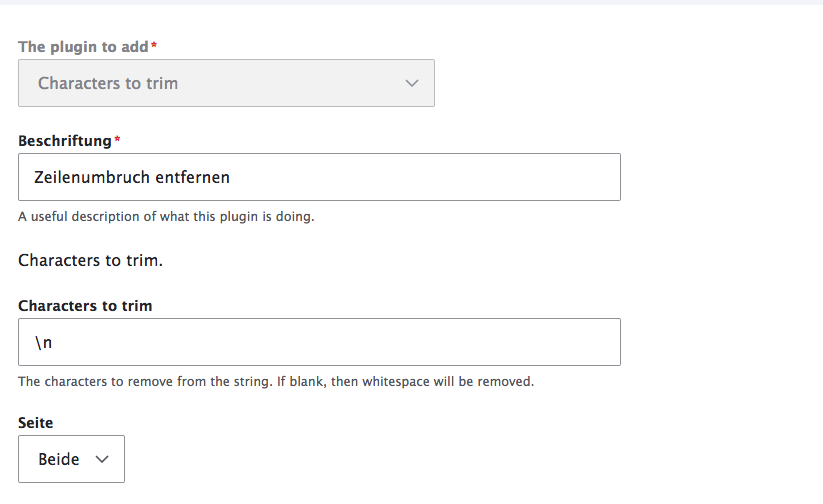
Task: Select the 'Beide' text in the Seite box
Action: 59,459
